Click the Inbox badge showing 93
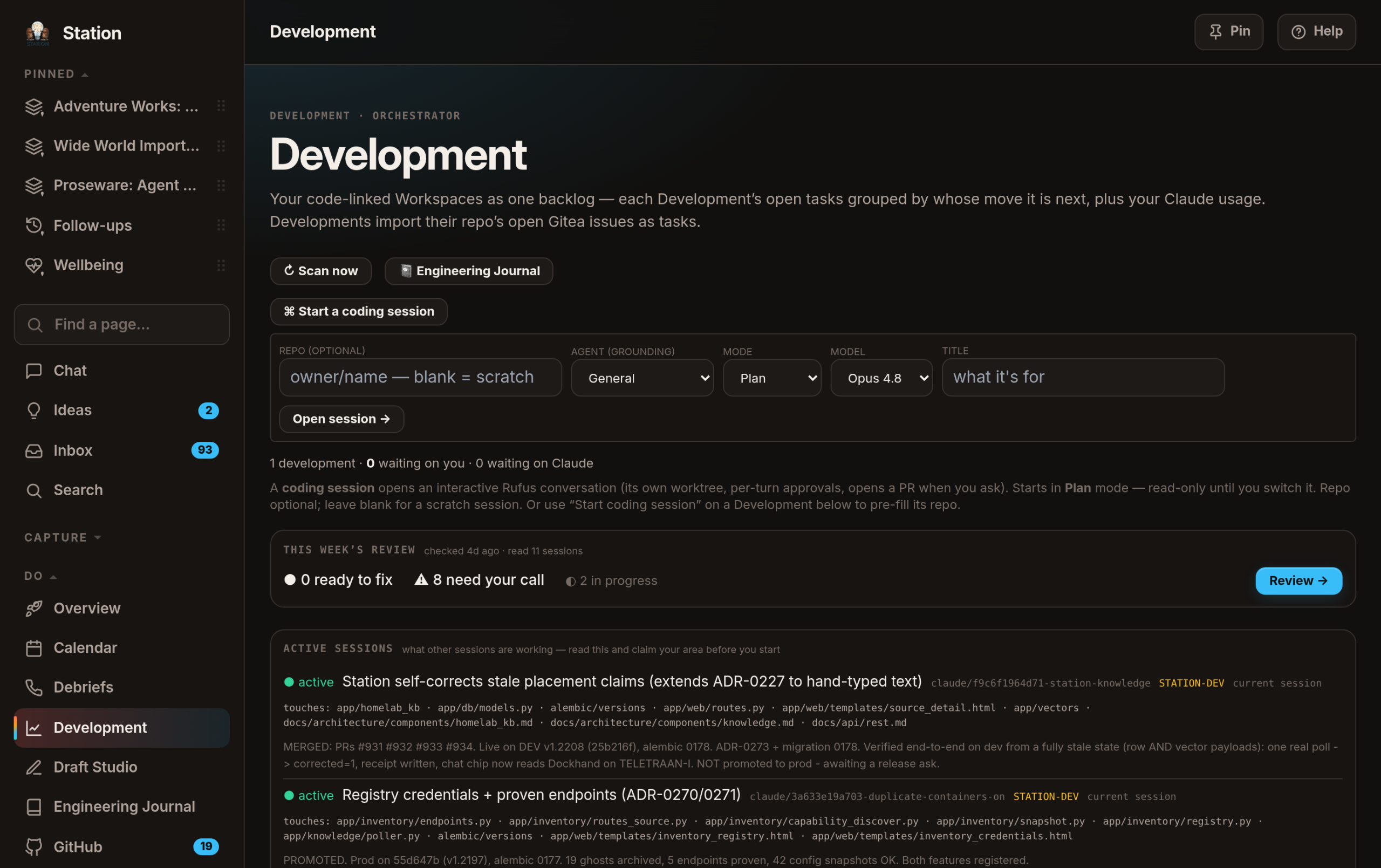1381x868 pixels. click(x=206, y=450)
